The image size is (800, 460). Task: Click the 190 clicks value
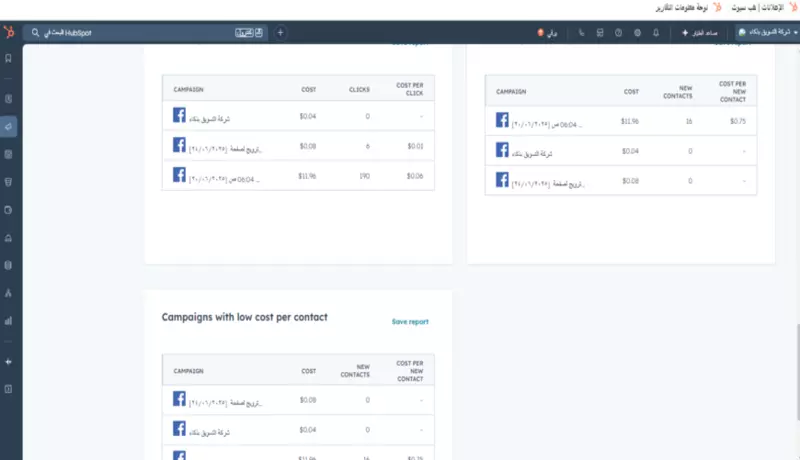click(x=364, y=176)
